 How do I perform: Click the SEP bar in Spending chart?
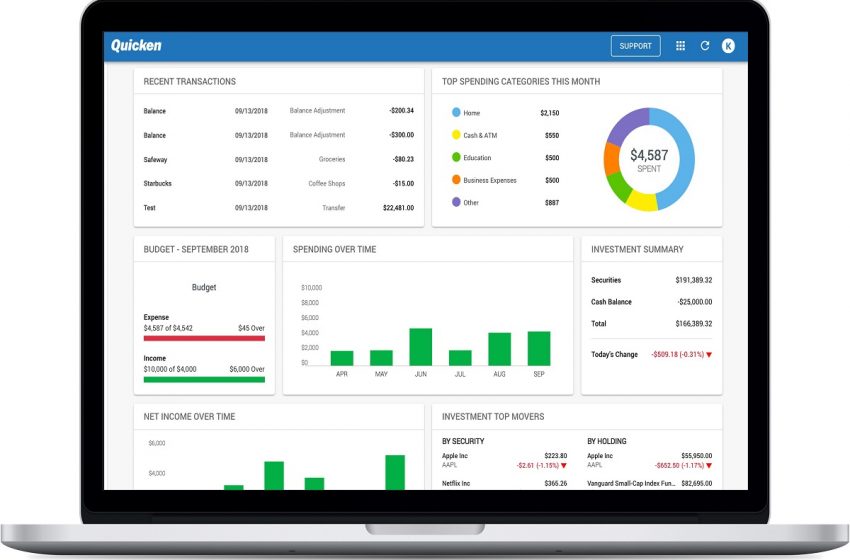[539, 348]
